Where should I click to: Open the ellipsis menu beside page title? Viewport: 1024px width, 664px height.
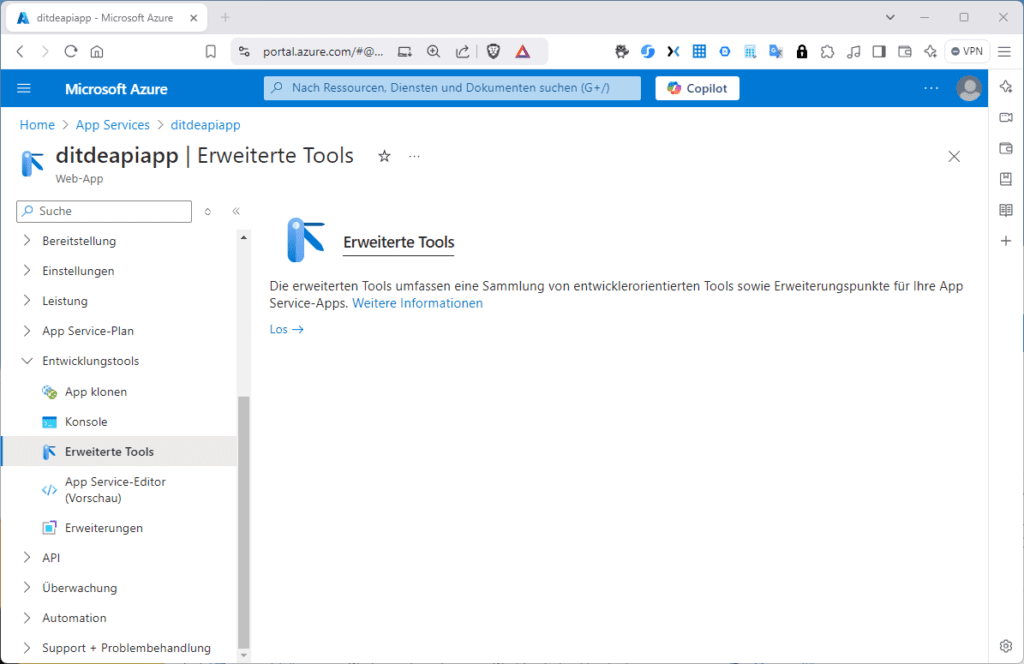tap(414, 157)
